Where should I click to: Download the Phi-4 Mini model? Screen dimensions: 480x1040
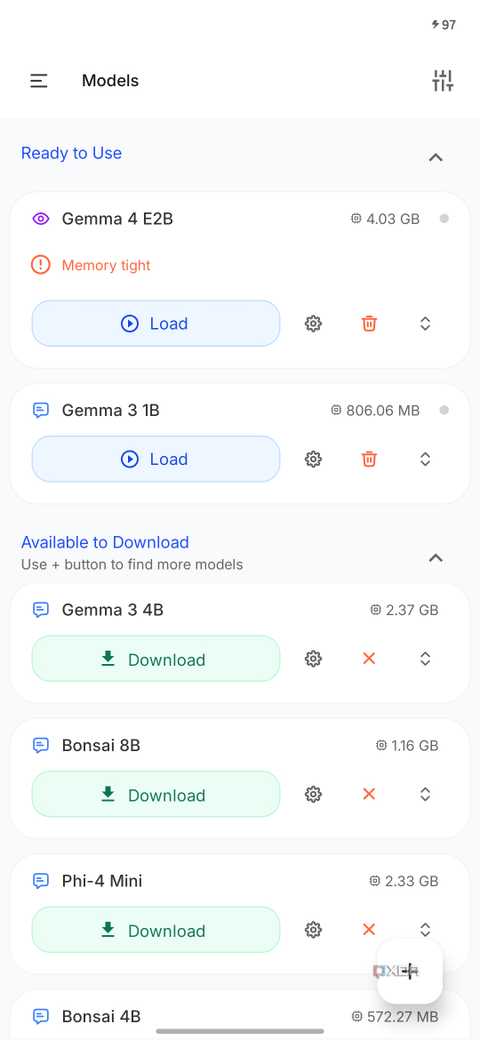click(156, 930)
